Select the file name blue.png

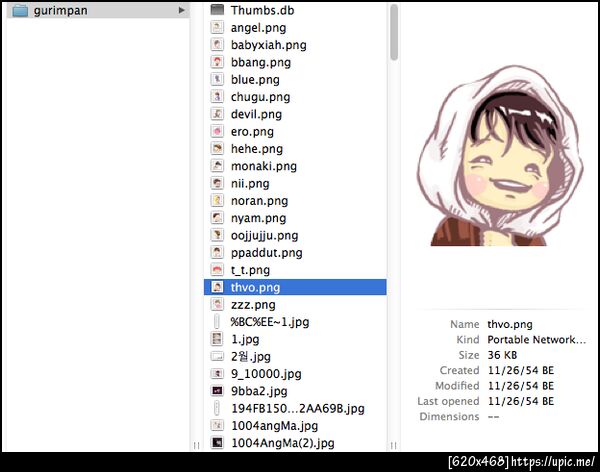pyautogui.click(x=255, y=80)
